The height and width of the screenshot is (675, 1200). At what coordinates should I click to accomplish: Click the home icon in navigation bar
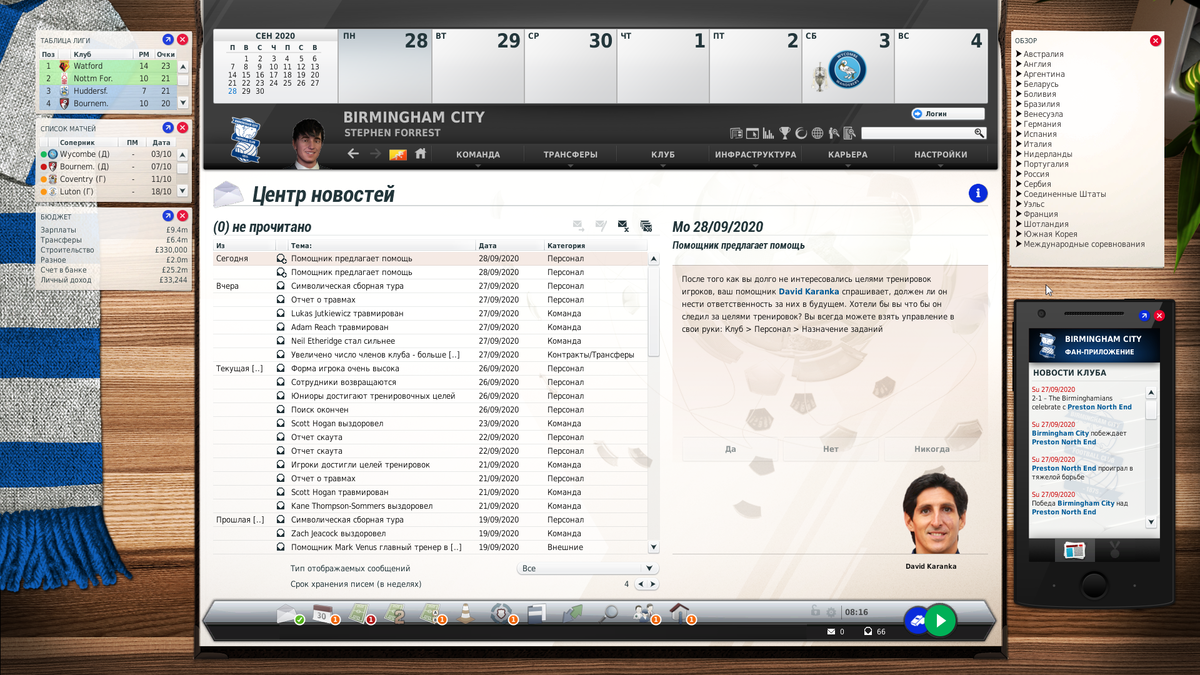point(421,154)
